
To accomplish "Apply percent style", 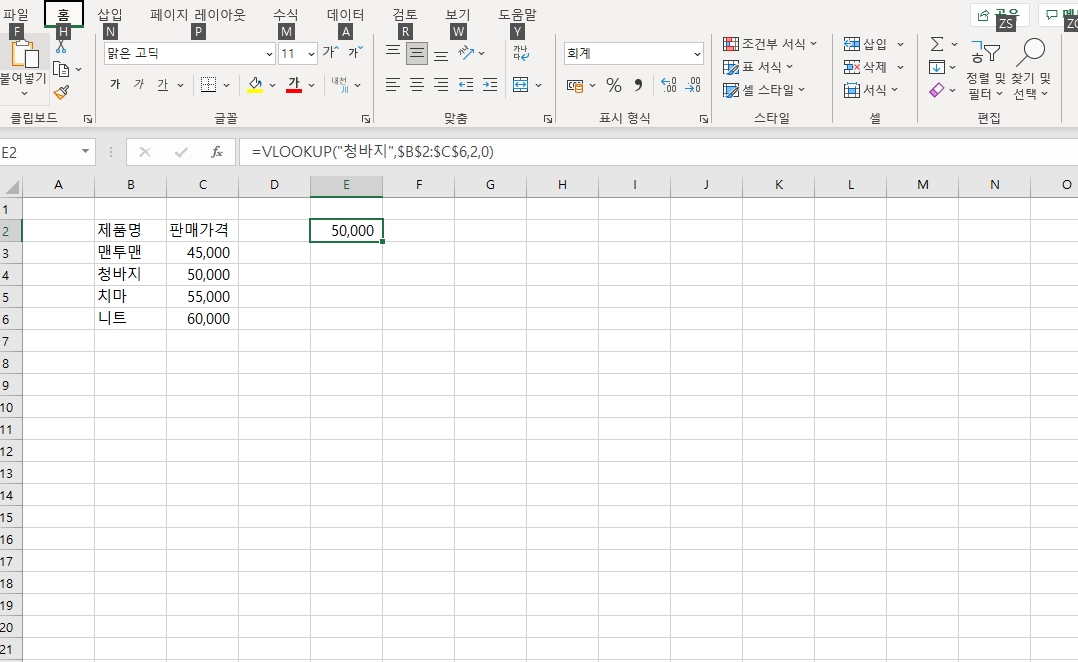I will click(x=614, y=85).
